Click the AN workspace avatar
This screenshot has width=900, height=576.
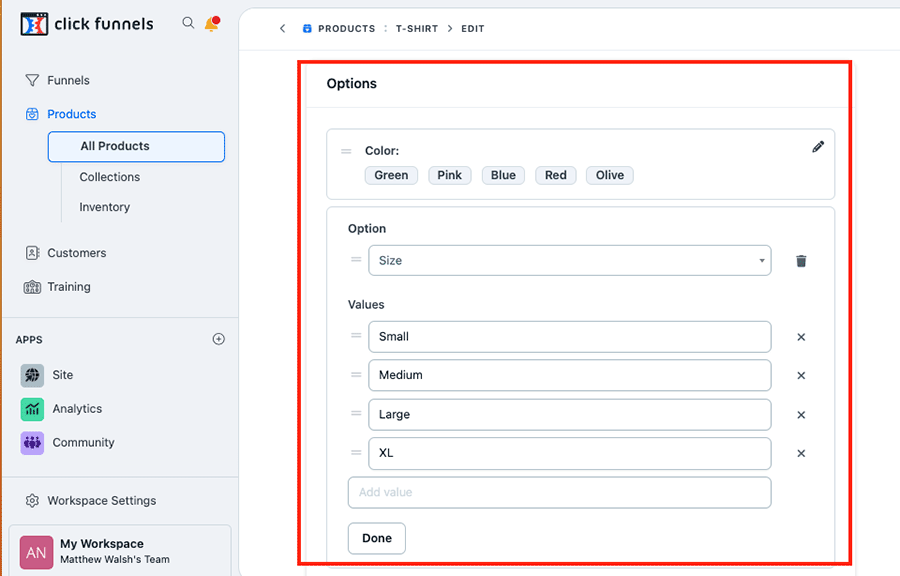pyautogui.click(x=36, y=552)
